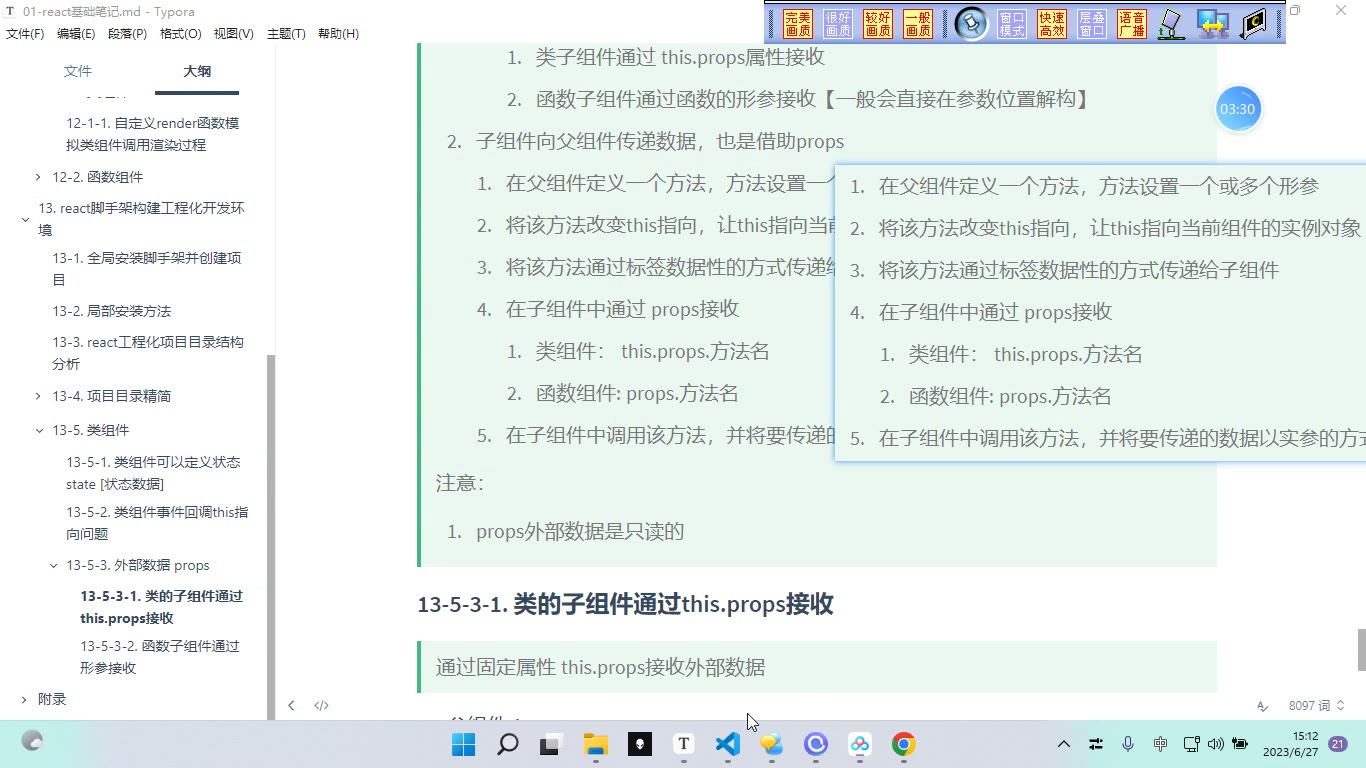Switch to 窗口模式 in floating toolbar
1366x768 pixels.
(1012, 24)
